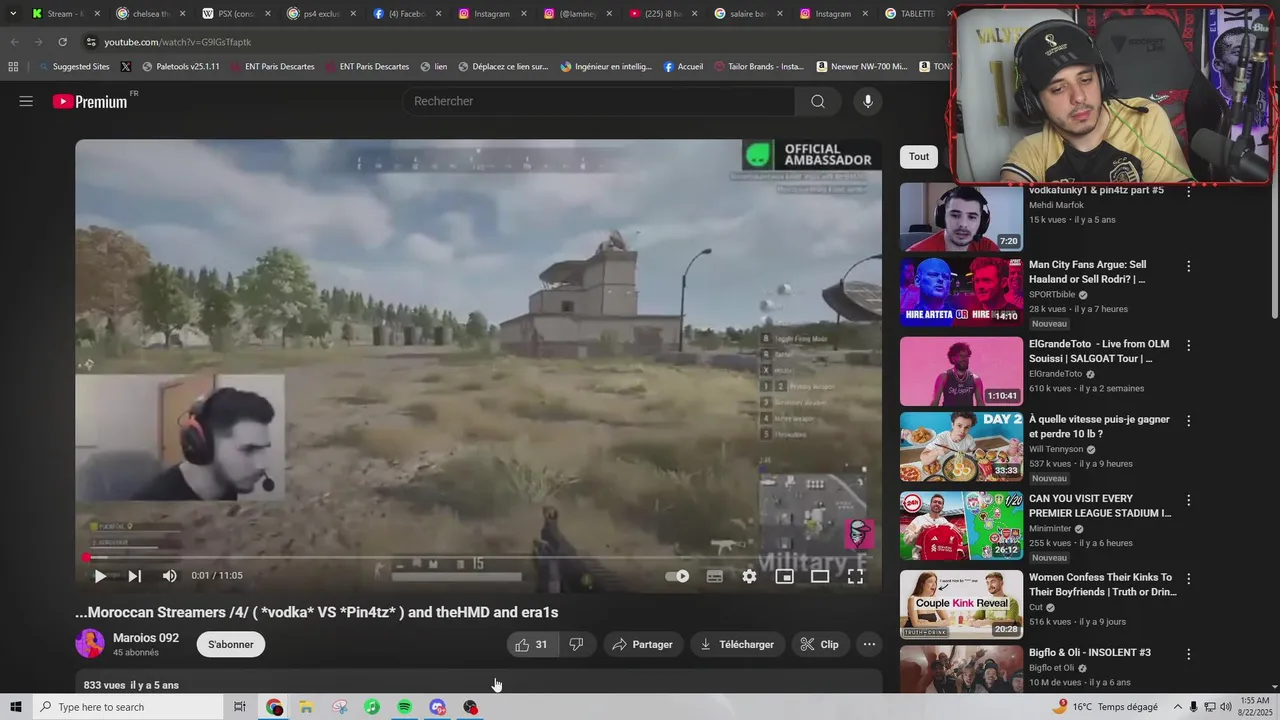Play the video
The width and height of the screenshot is (1280, 720).
(100, 576)
